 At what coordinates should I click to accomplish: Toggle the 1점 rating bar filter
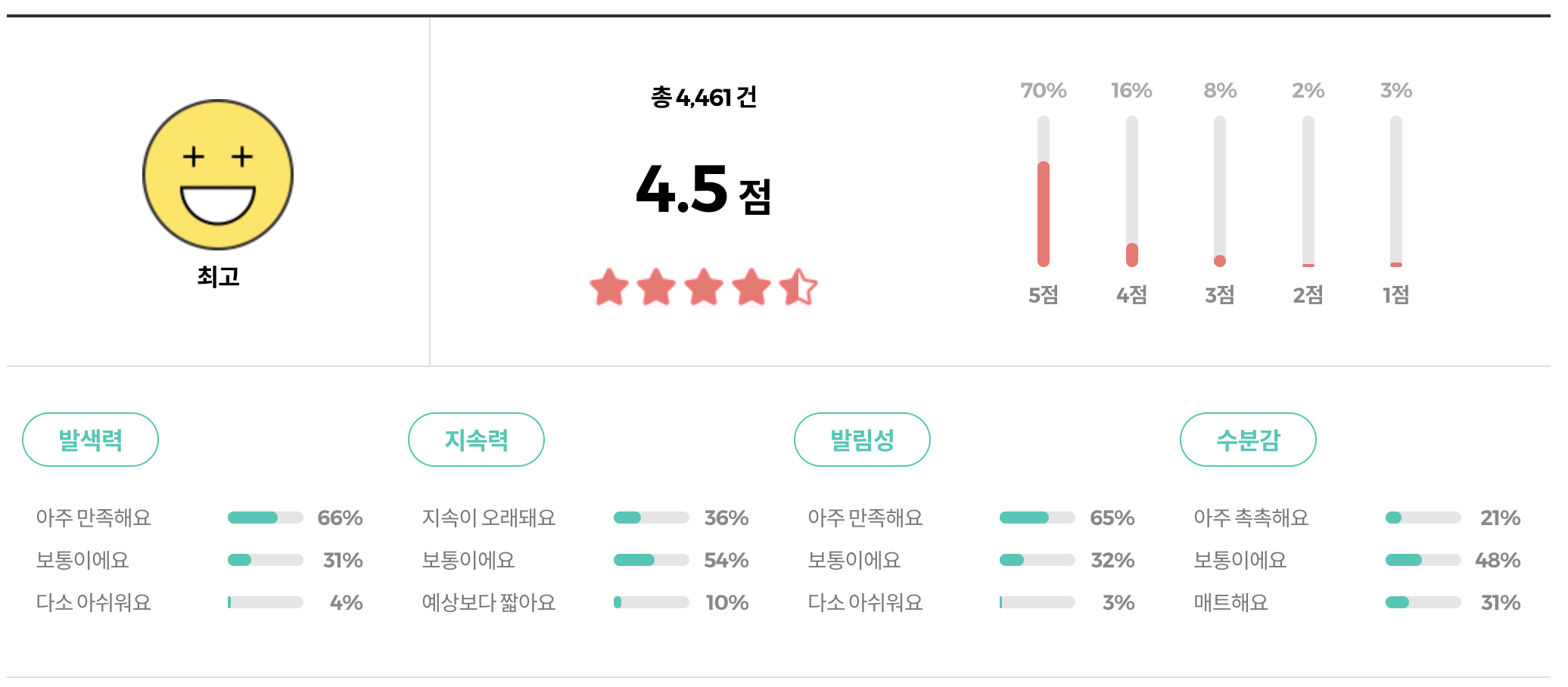(1395, 191)
